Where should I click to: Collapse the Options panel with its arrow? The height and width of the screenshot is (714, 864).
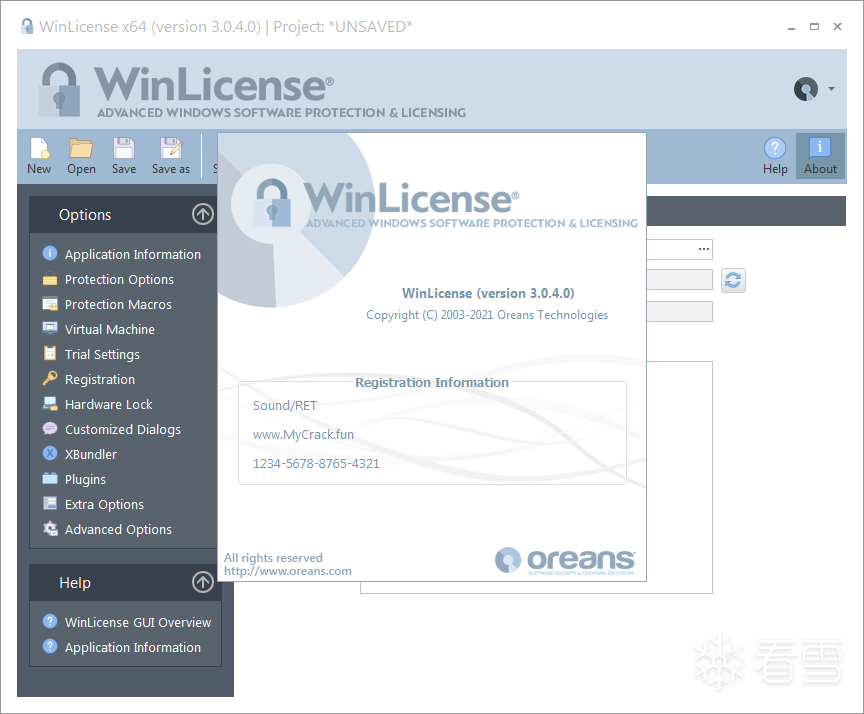203,214
